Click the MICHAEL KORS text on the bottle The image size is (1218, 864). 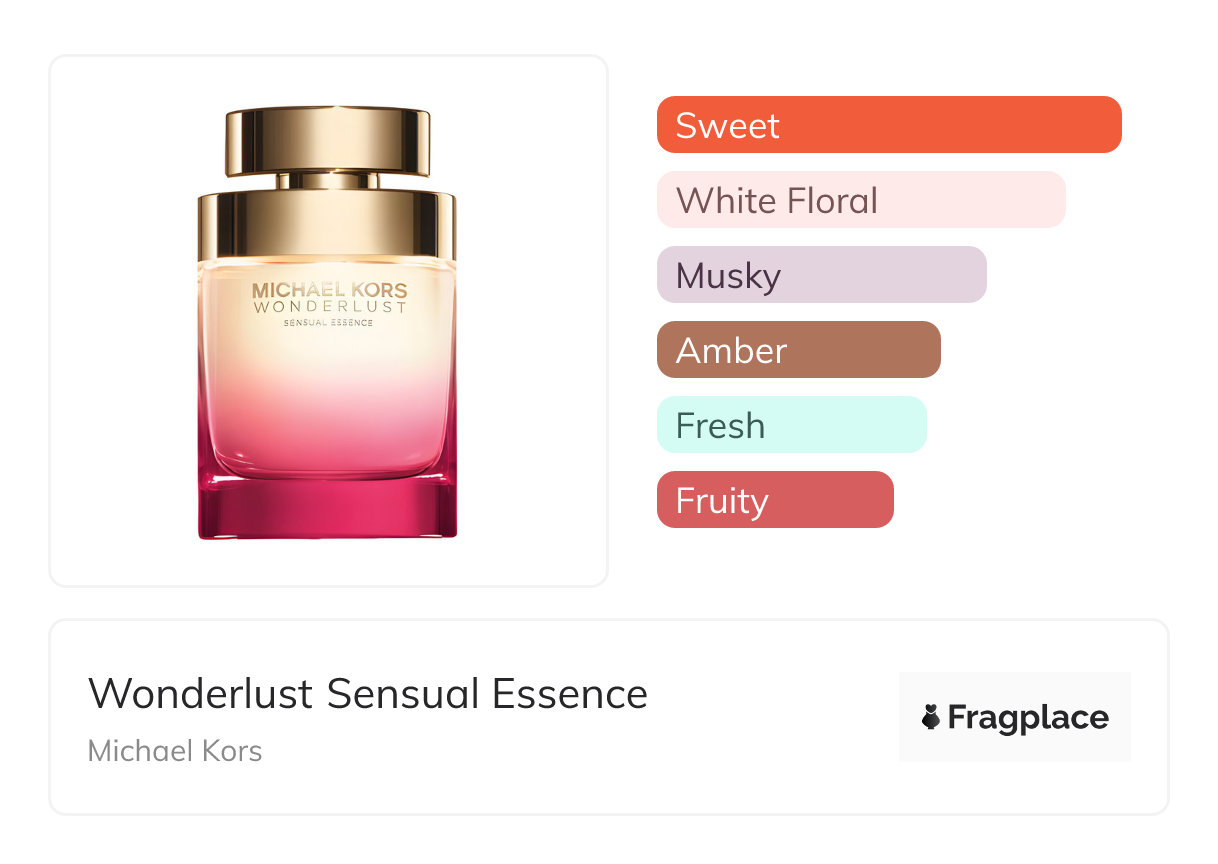click(329, 291)
